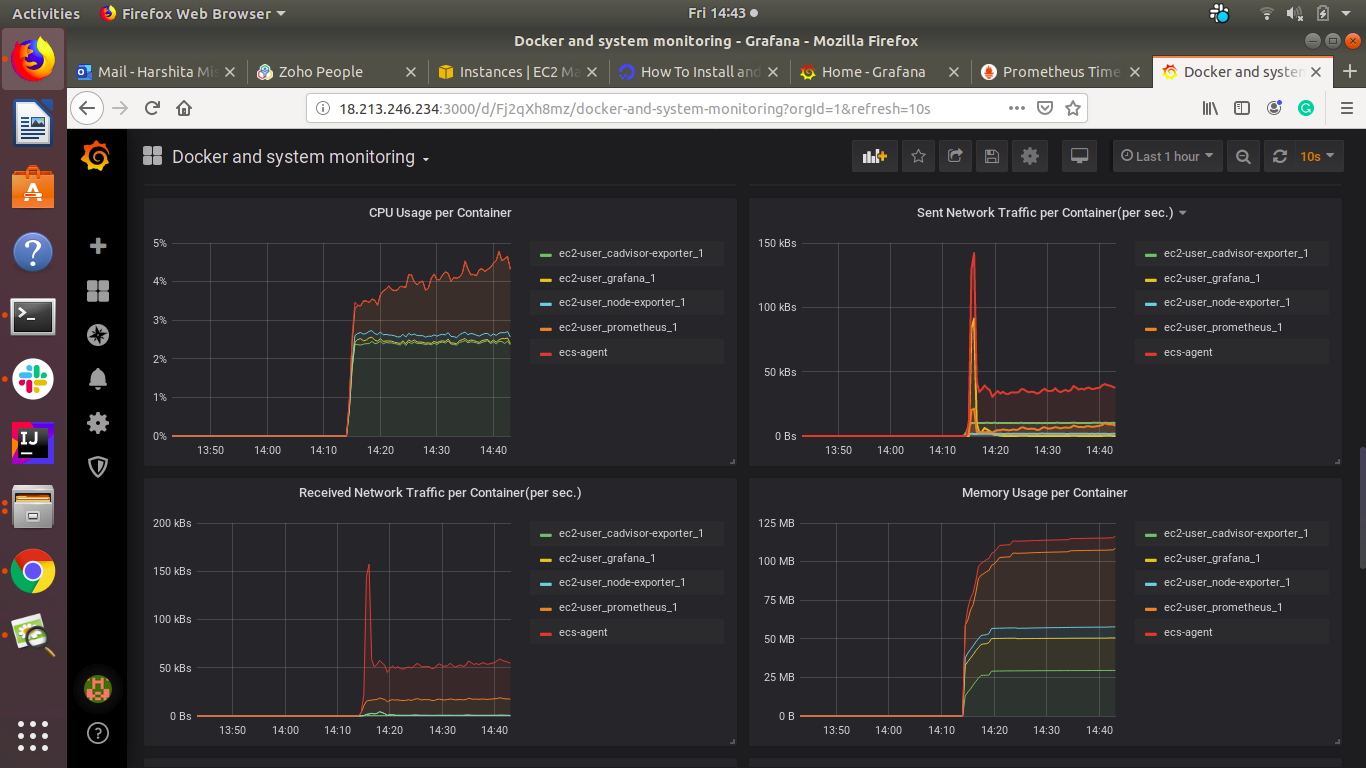Cycle view mode with monitor icon

(1079, 156)
